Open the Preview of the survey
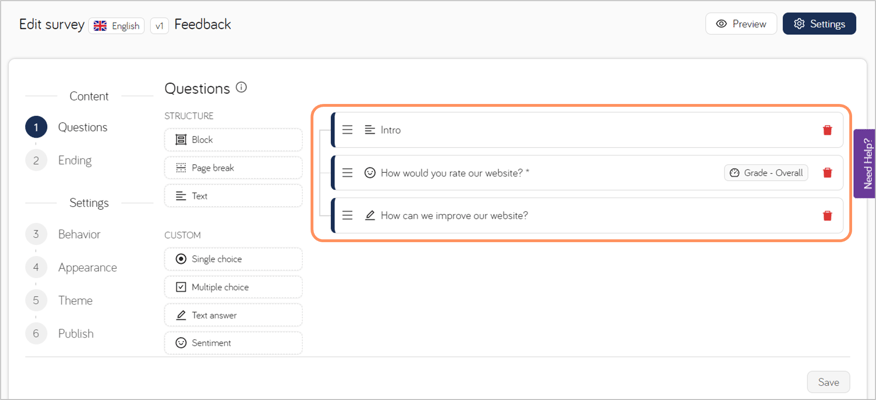The image size is (876, 400). click(x=740, y=24)
